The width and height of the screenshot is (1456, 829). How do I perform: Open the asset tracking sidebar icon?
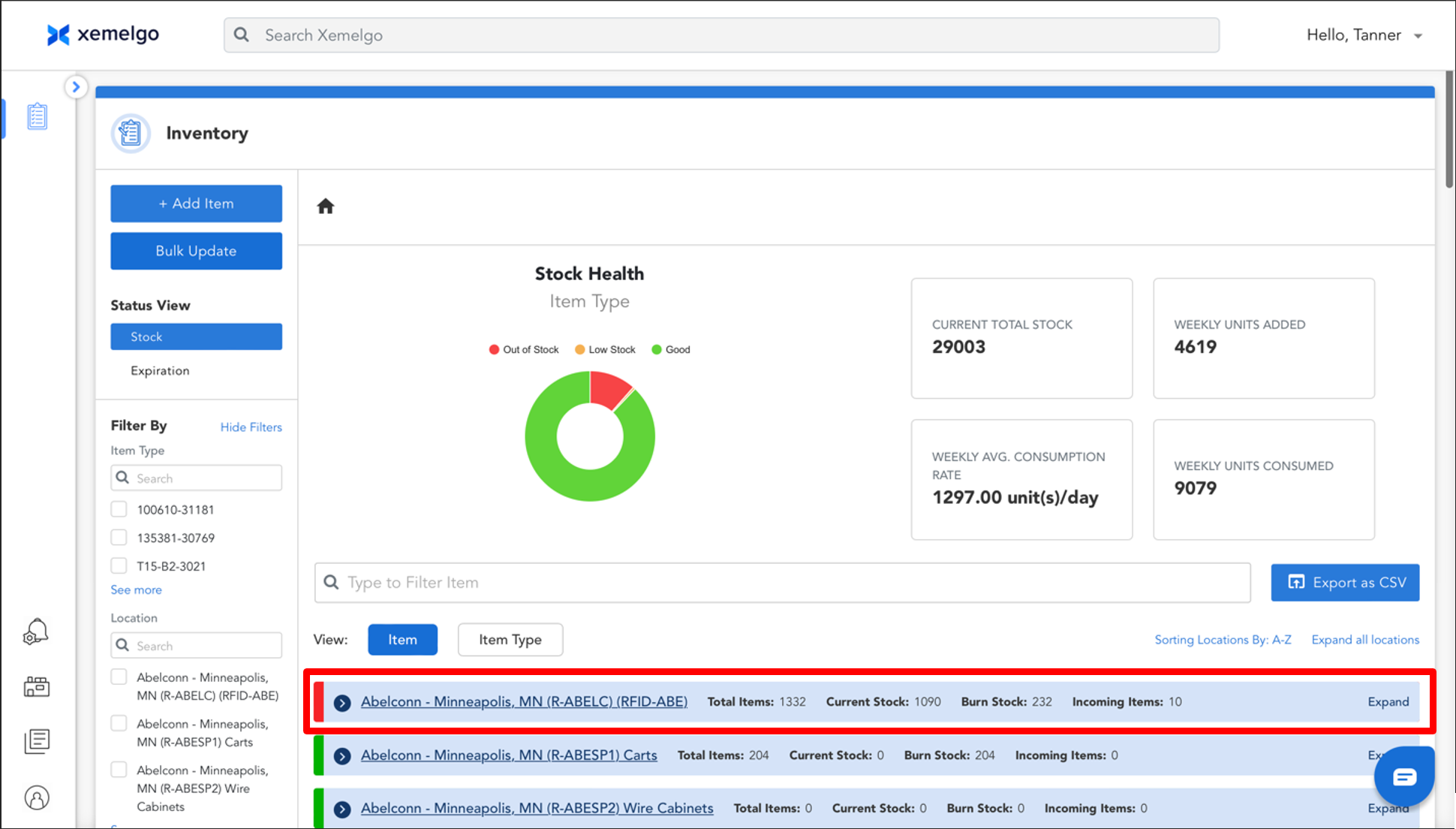pos(37,686)
